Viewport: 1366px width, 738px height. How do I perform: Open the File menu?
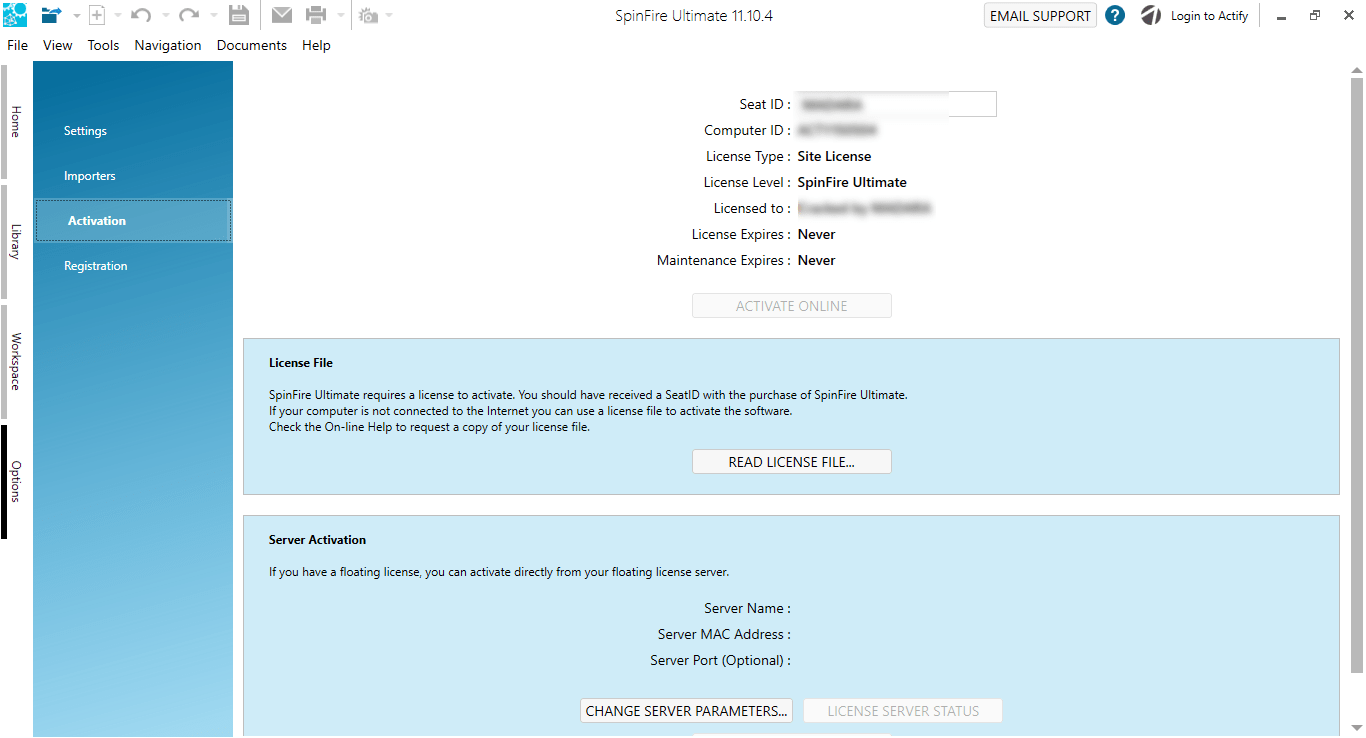click(18, 45)
